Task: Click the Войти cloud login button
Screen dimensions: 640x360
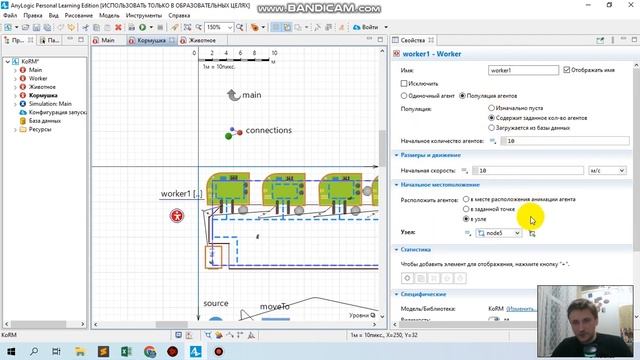Action: coord(365,27)
